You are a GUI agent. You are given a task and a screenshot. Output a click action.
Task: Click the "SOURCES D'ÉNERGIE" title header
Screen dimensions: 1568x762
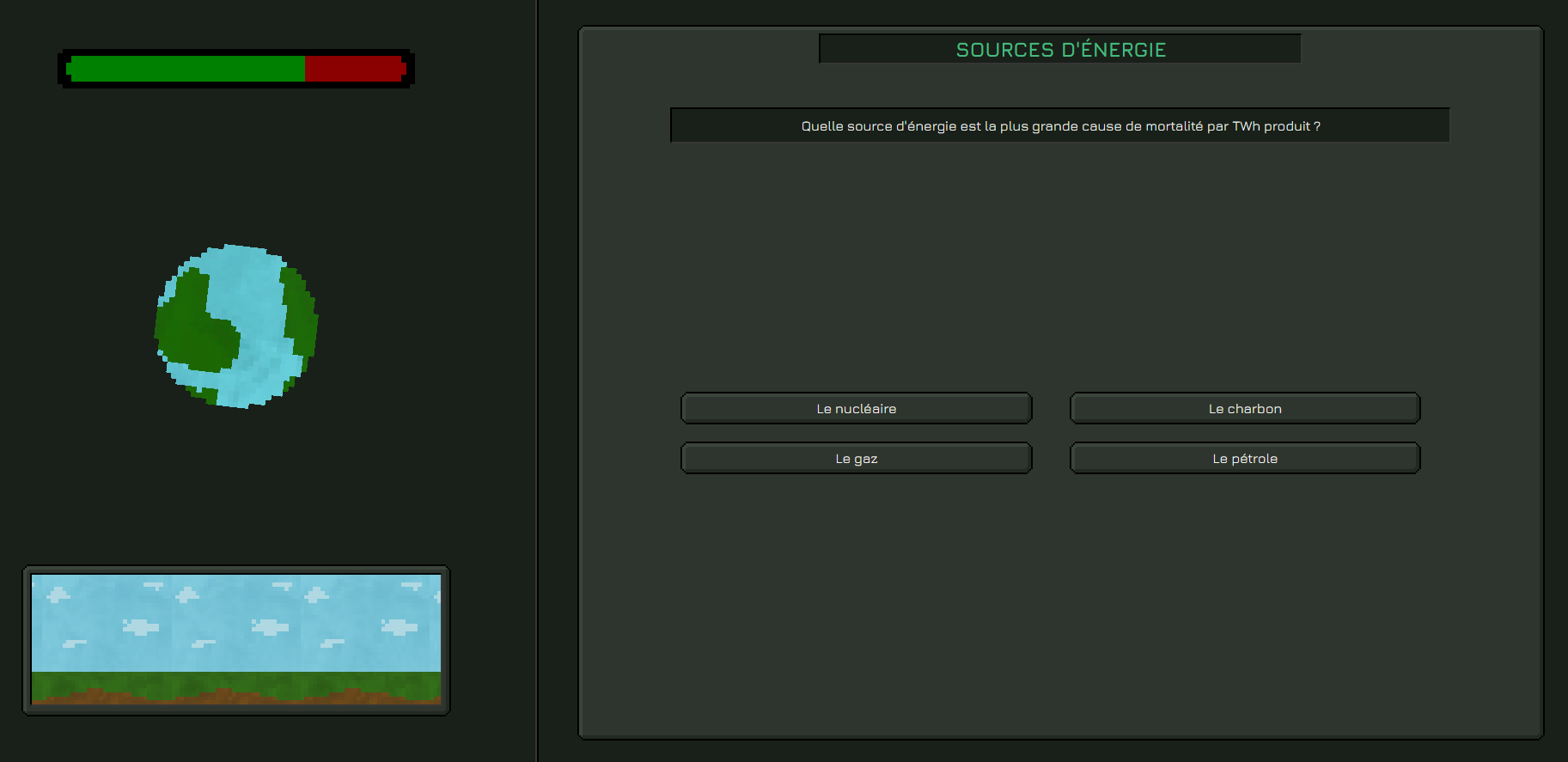[x=1060, y=50]
